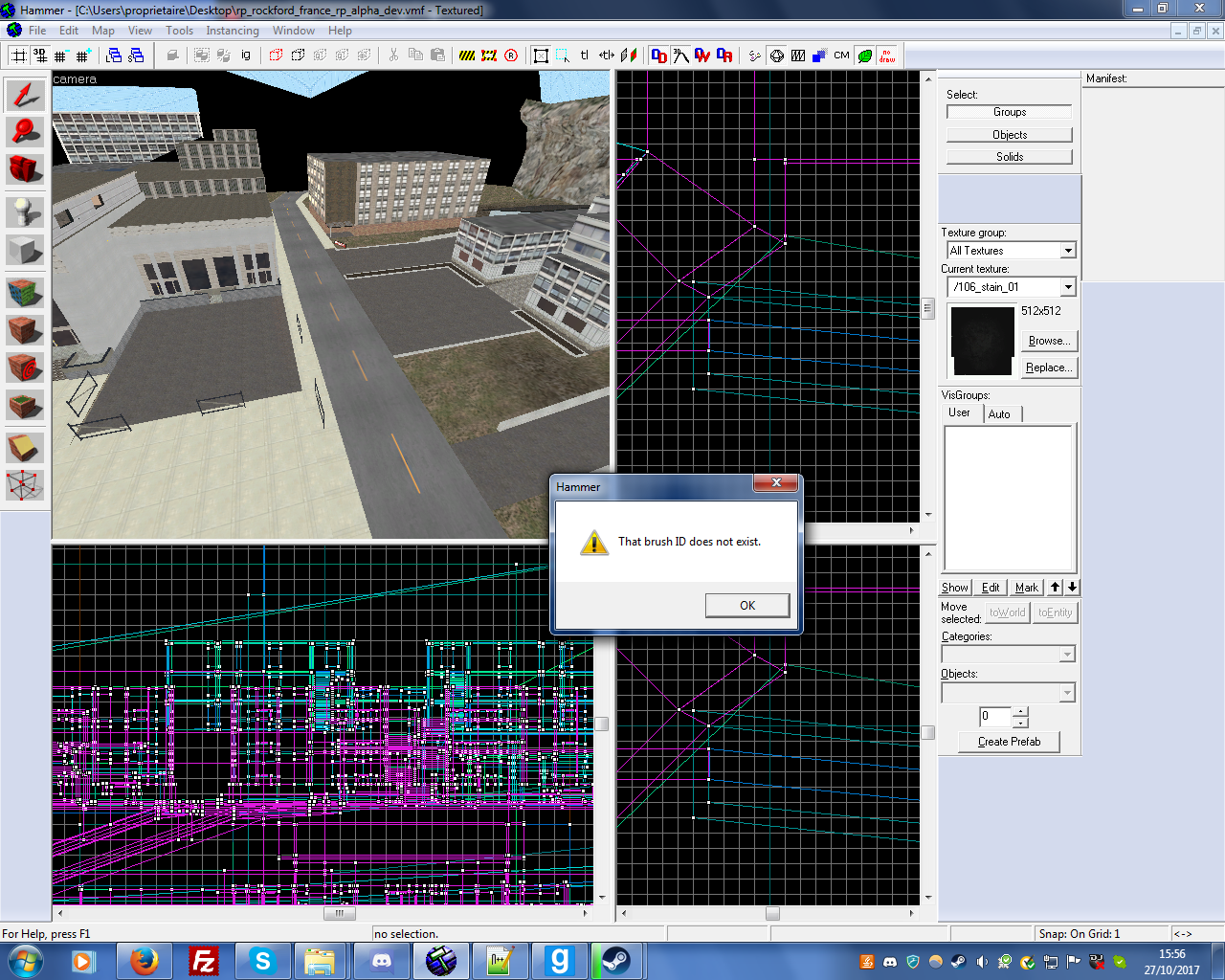Click the hide selected objects icon
The height and width of the screenshot is (980, 1225).
point(276,56)
